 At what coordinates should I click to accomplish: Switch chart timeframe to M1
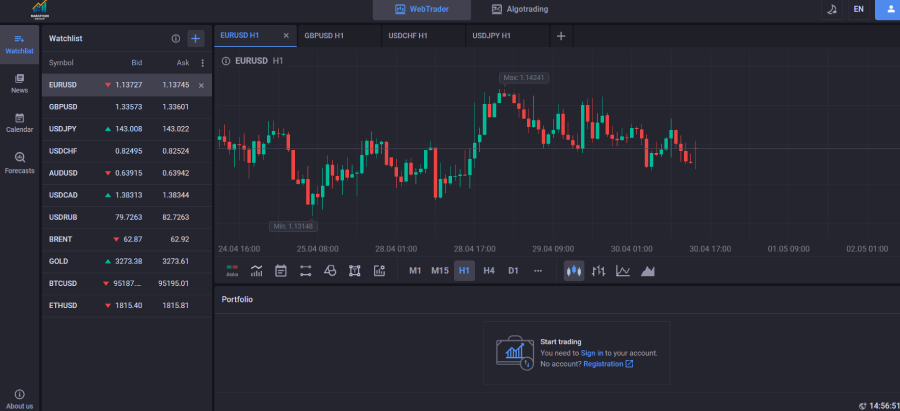pos(415,270)
